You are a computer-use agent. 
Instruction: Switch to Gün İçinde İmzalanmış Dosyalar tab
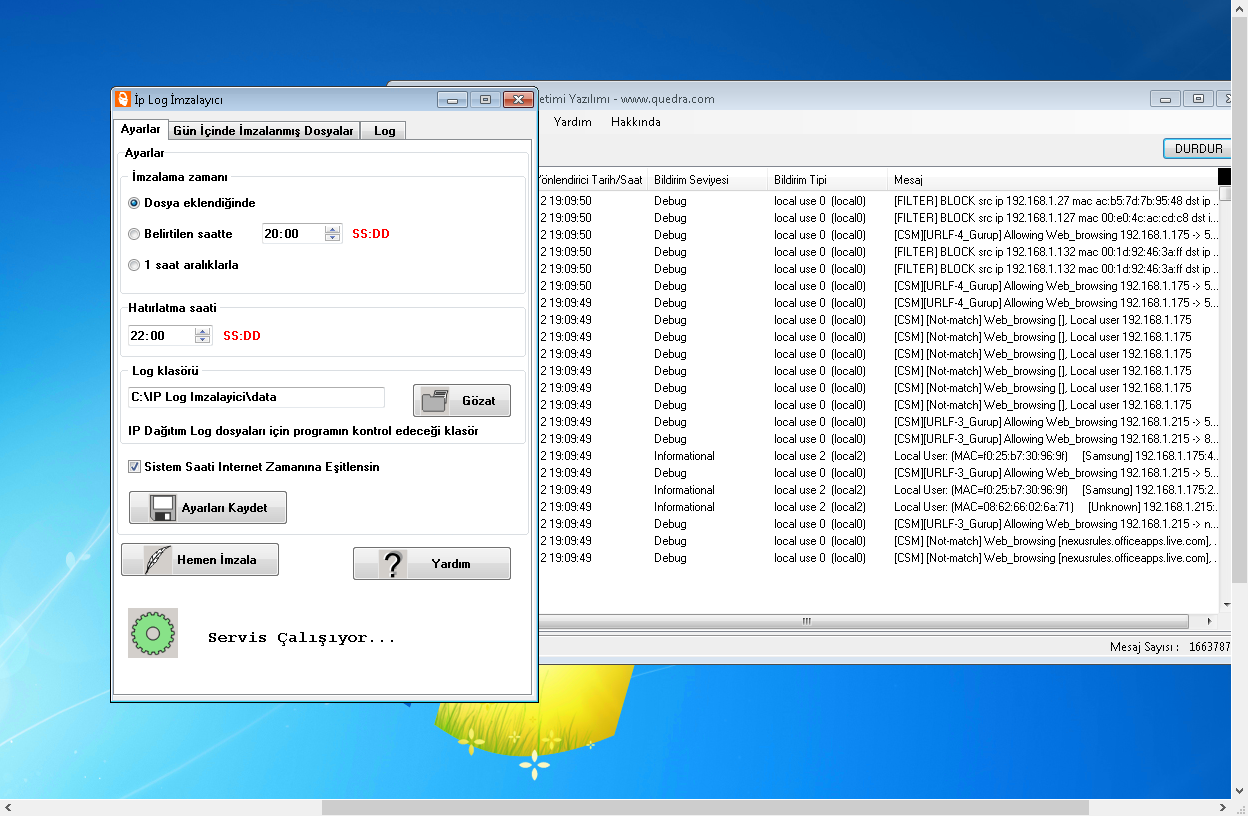(263, 131)
